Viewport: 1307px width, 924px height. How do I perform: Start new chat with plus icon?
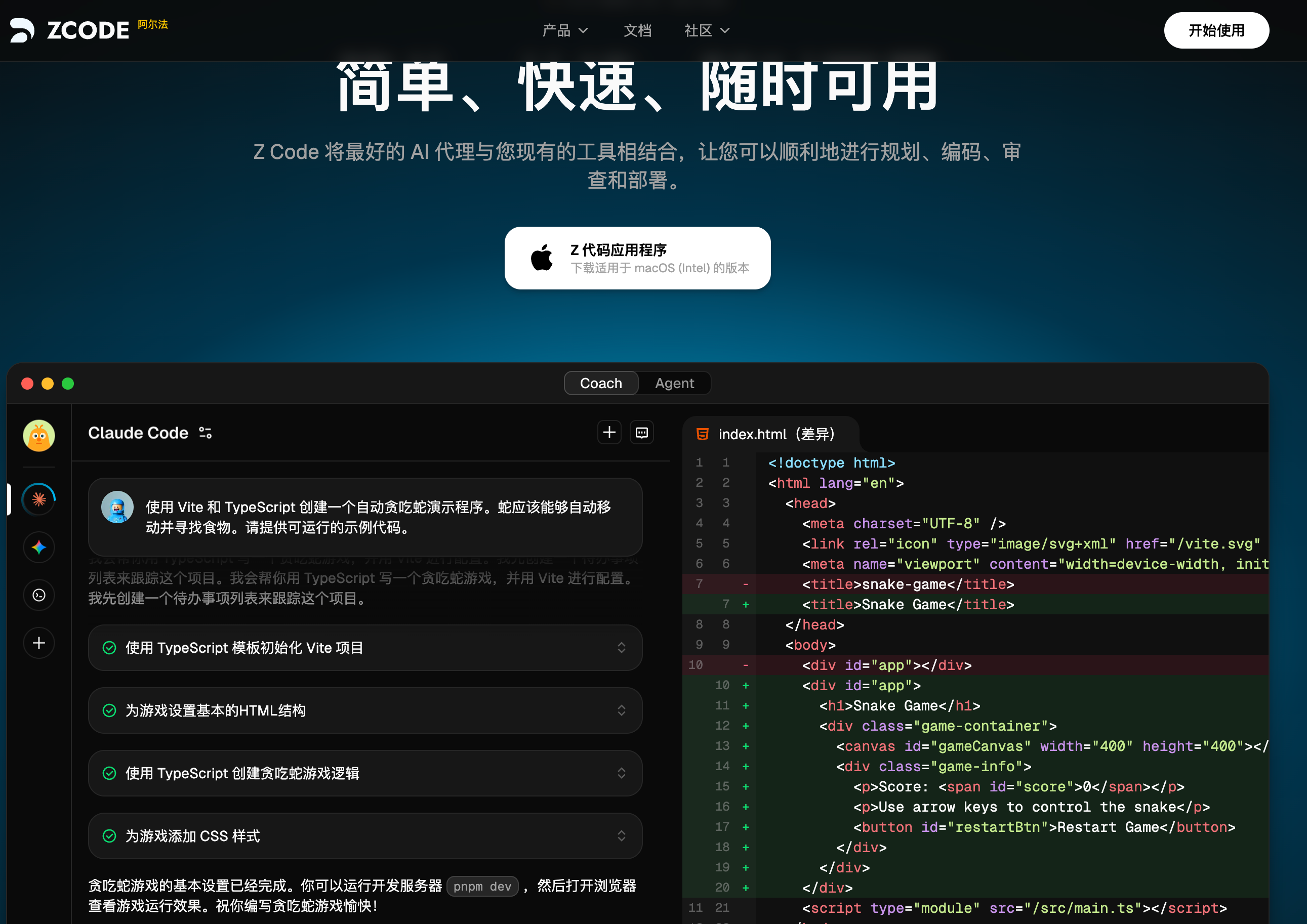coord(609,433)
